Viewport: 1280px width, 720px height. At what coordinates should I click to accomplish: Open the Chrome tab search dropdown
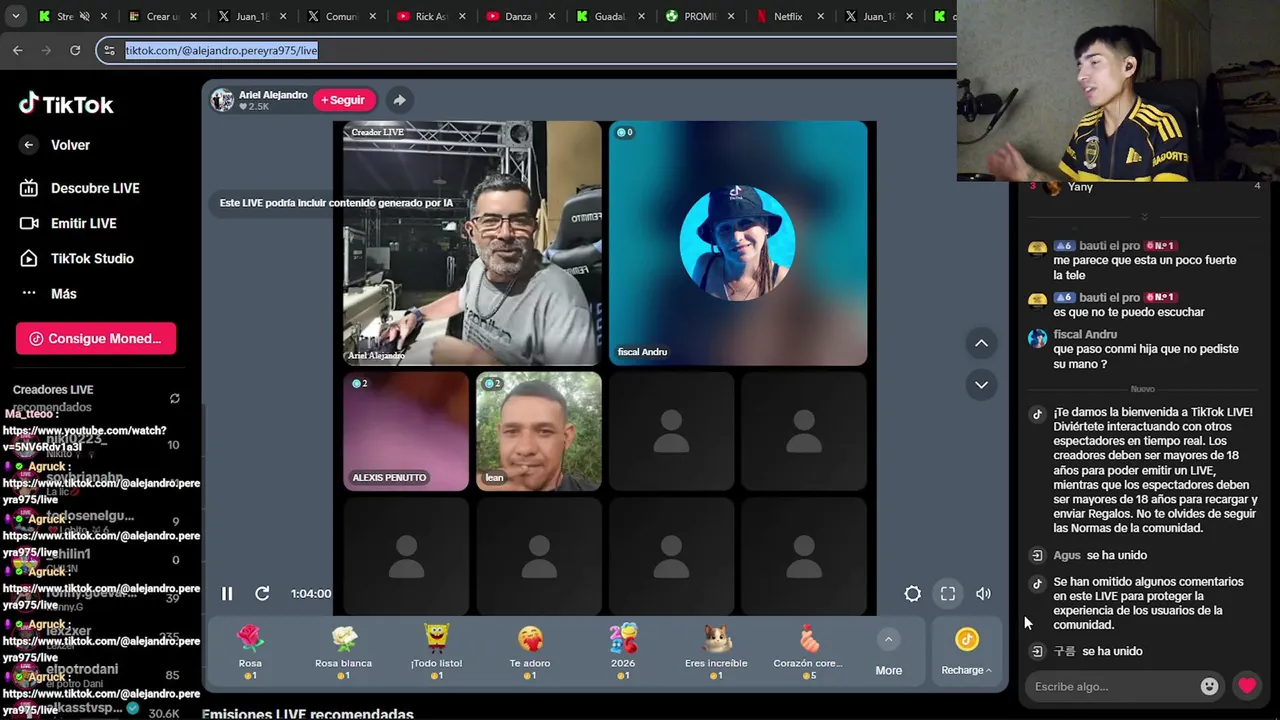coord(15,16)
